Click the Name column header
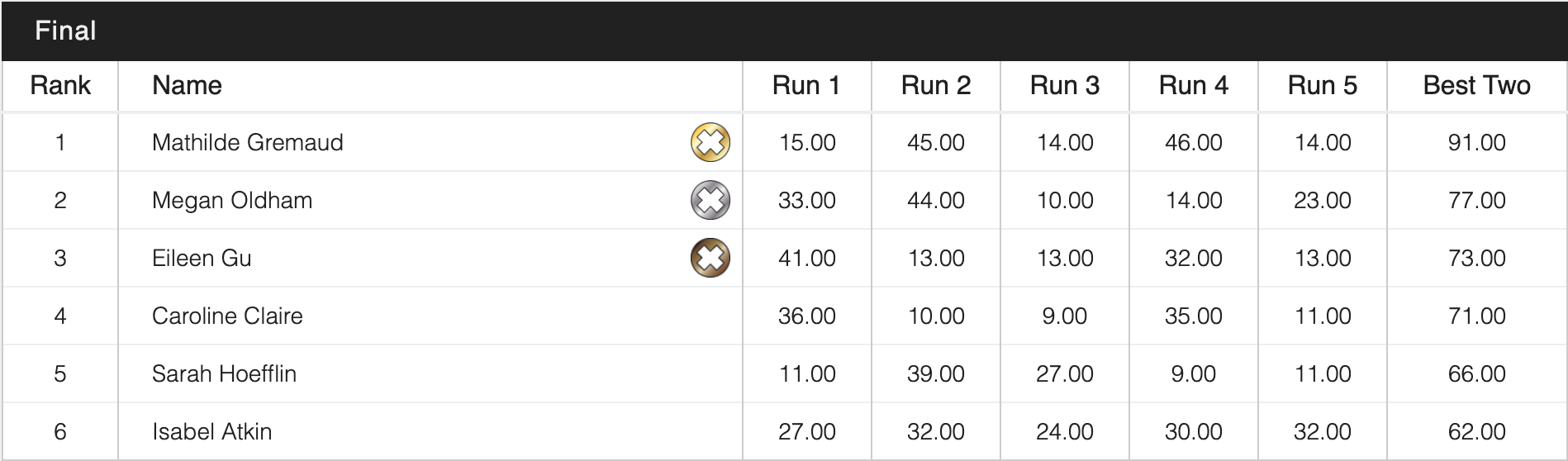This screenshot has height=461, width=1568. (x=187, y=85)
